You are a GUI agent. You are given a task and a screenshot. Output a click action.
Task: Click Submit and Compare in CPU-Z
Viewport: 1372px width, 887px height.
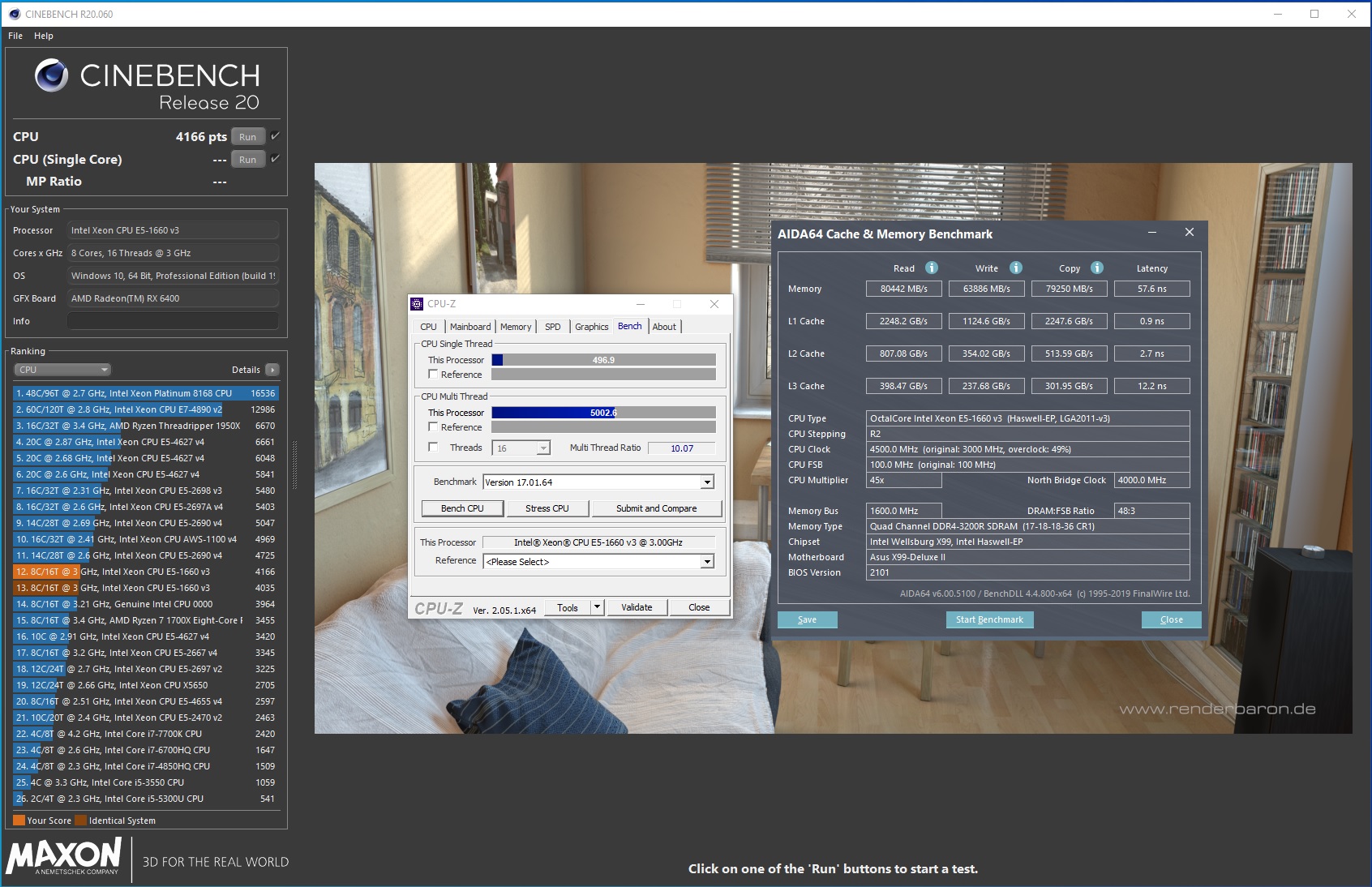(x=657, y=508)
